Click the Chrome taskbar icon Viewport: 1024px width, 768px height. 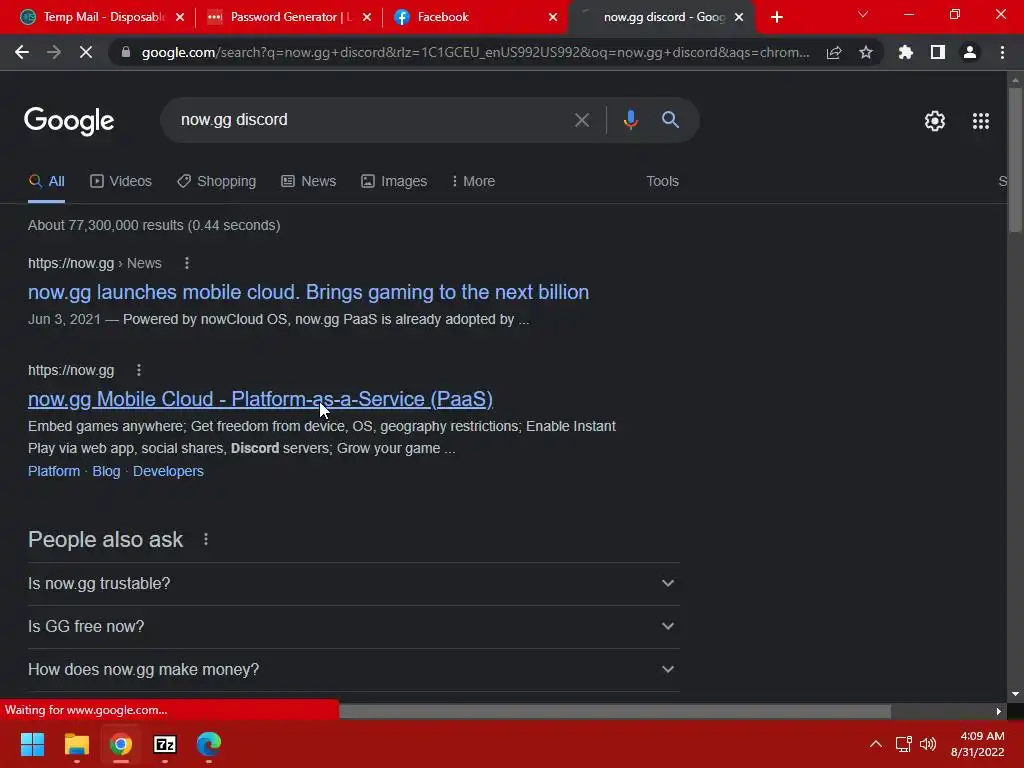(x=121, y=744)
